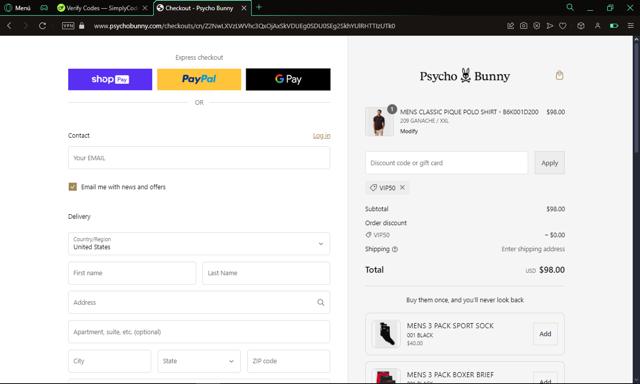Click the polo shirt product thumbnail
The height and width of the screenshot is (384, 640).
[379, 122]
